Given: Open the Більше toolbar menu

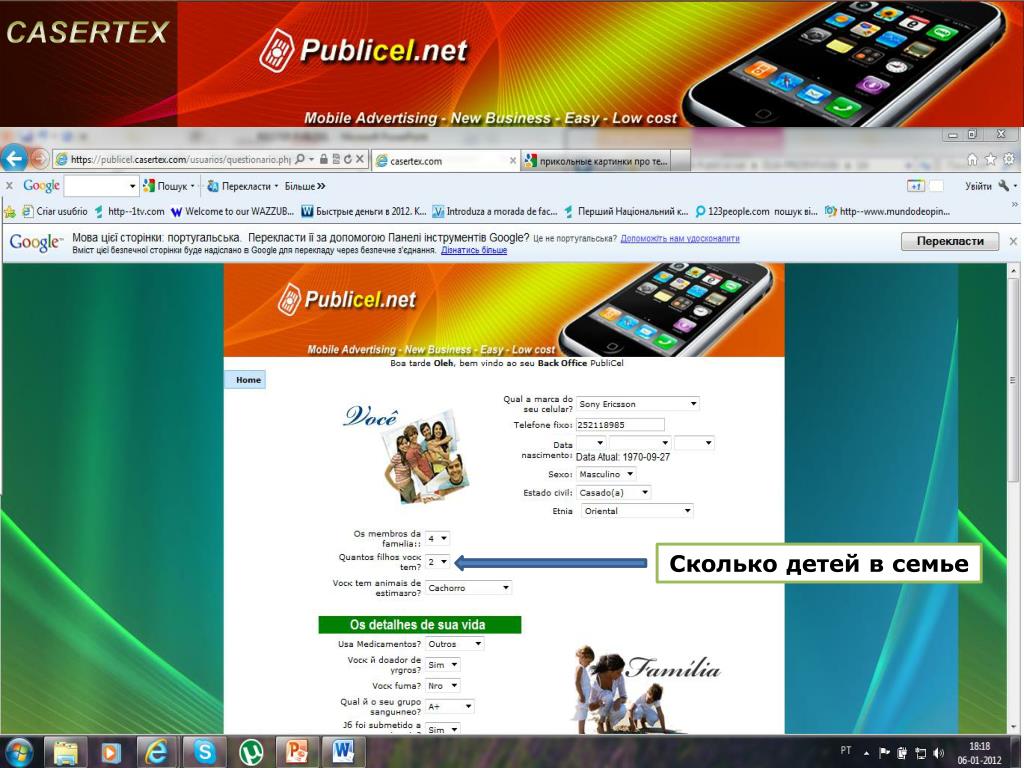Looking at the screenshot, I should (304, 186).
